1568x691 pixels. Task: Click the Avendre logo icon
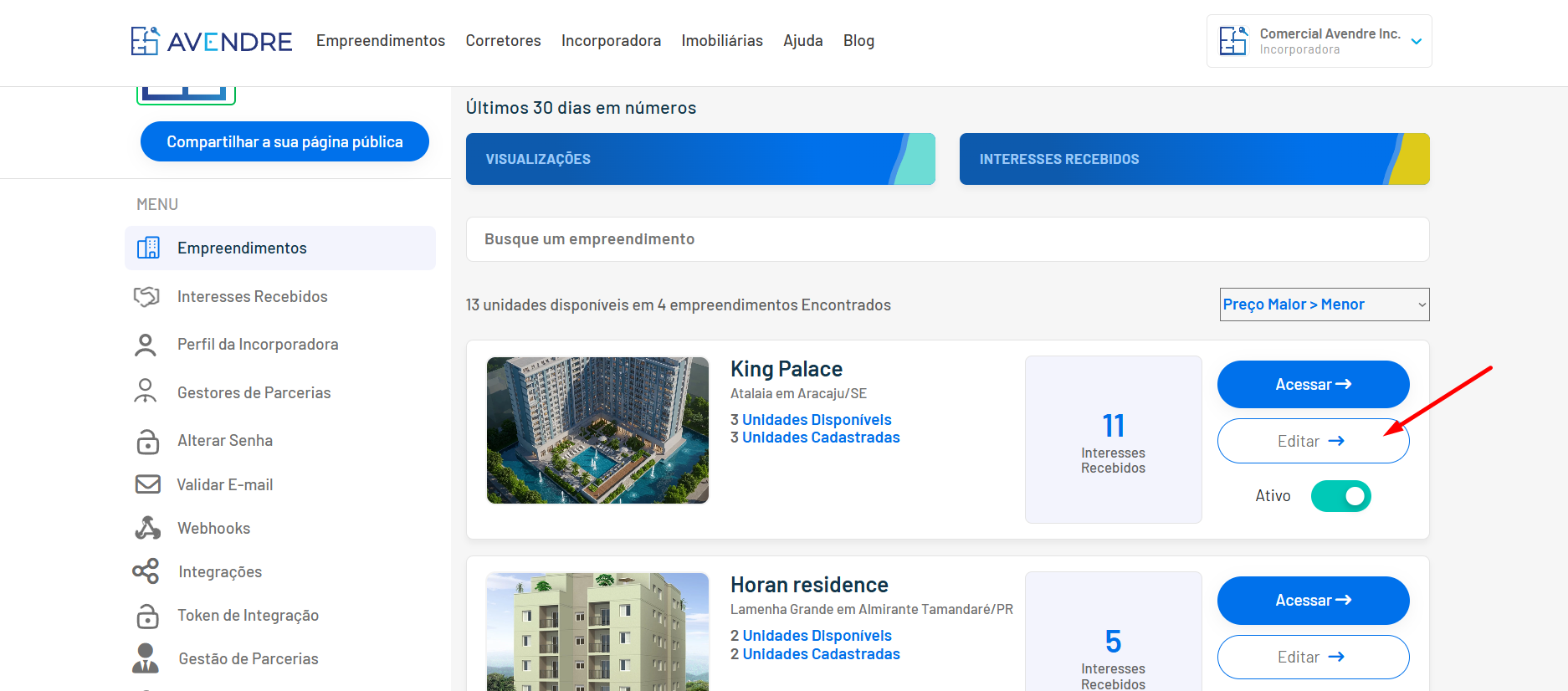(145, 41)
